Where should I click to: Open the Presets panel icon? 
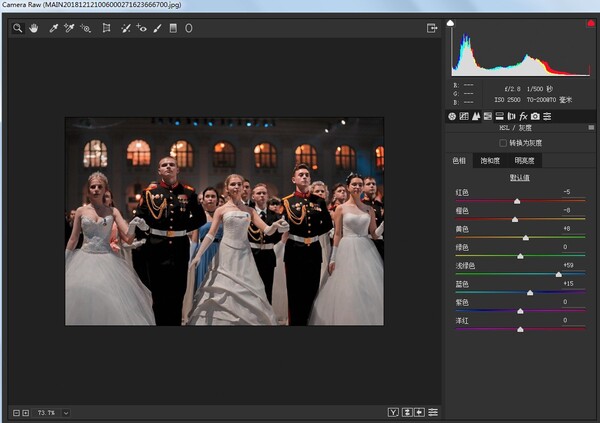click(x=547, y=116)
